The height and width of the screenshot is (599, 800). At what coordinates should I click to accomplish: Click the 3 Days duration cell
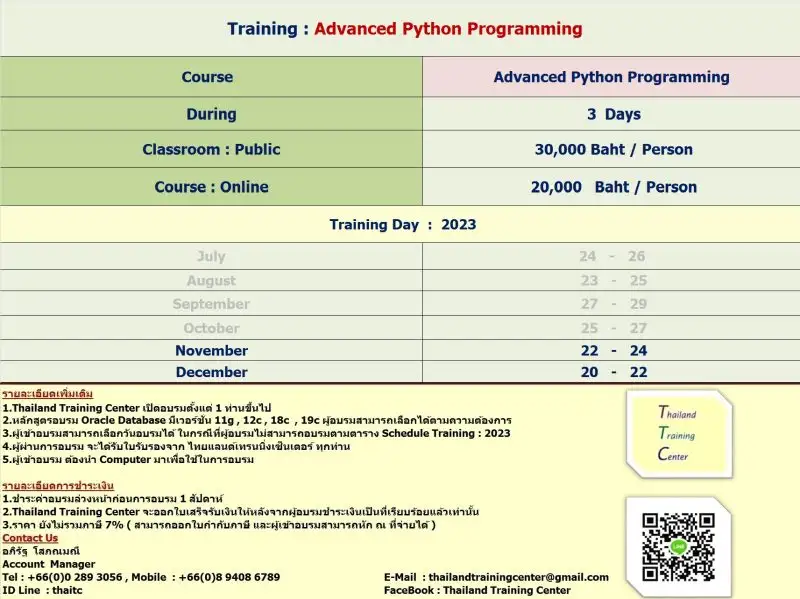coord(613,114)
